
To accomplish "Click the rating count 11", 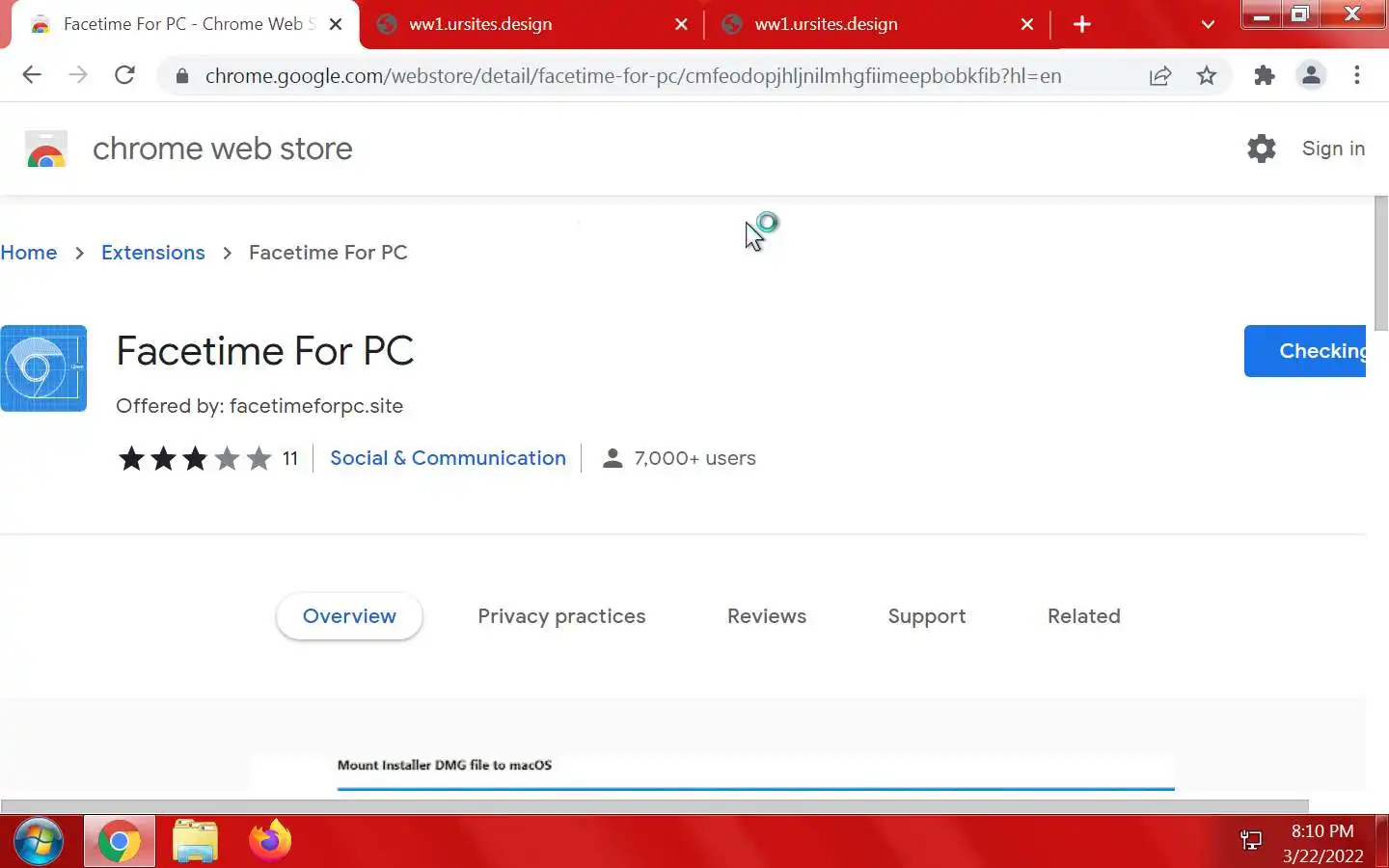I will [x=290, y=459].
